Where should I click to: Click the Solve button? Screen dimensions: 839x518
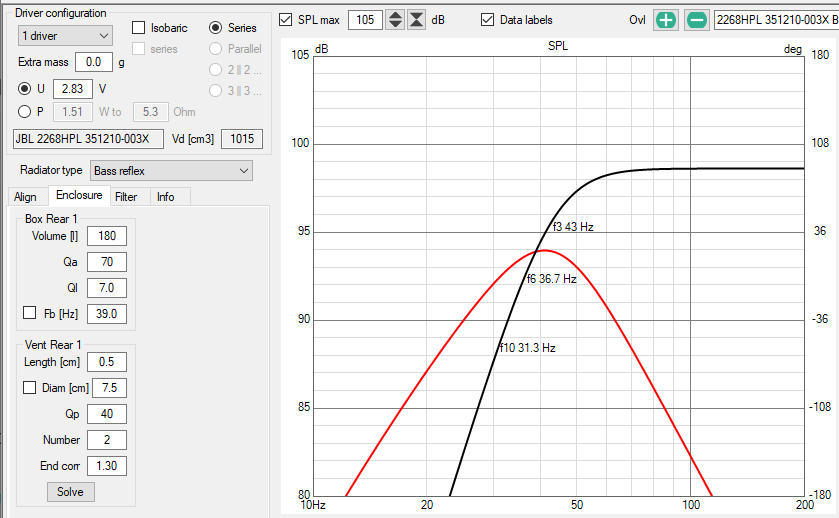coord(71,492)
